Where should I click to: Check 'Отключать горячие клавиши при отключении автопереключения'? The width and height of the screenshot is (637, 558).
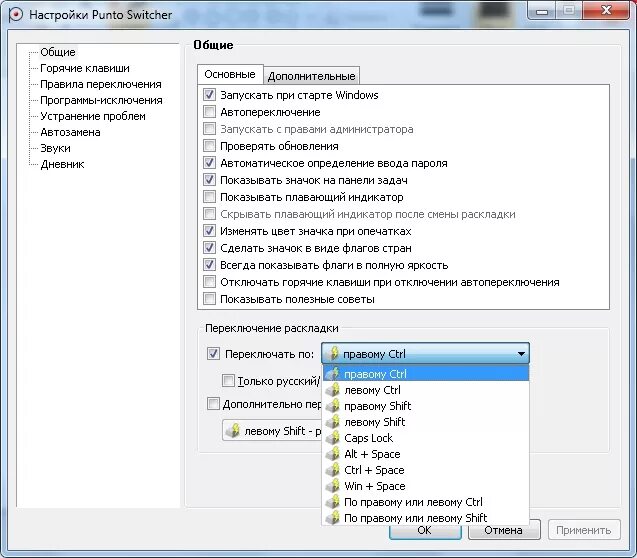(x=209, y=282)
